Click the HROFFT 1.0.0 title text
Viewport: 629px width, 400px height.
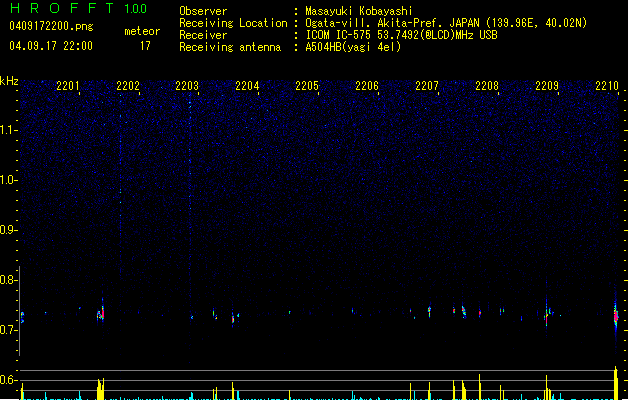coord(78,8)
